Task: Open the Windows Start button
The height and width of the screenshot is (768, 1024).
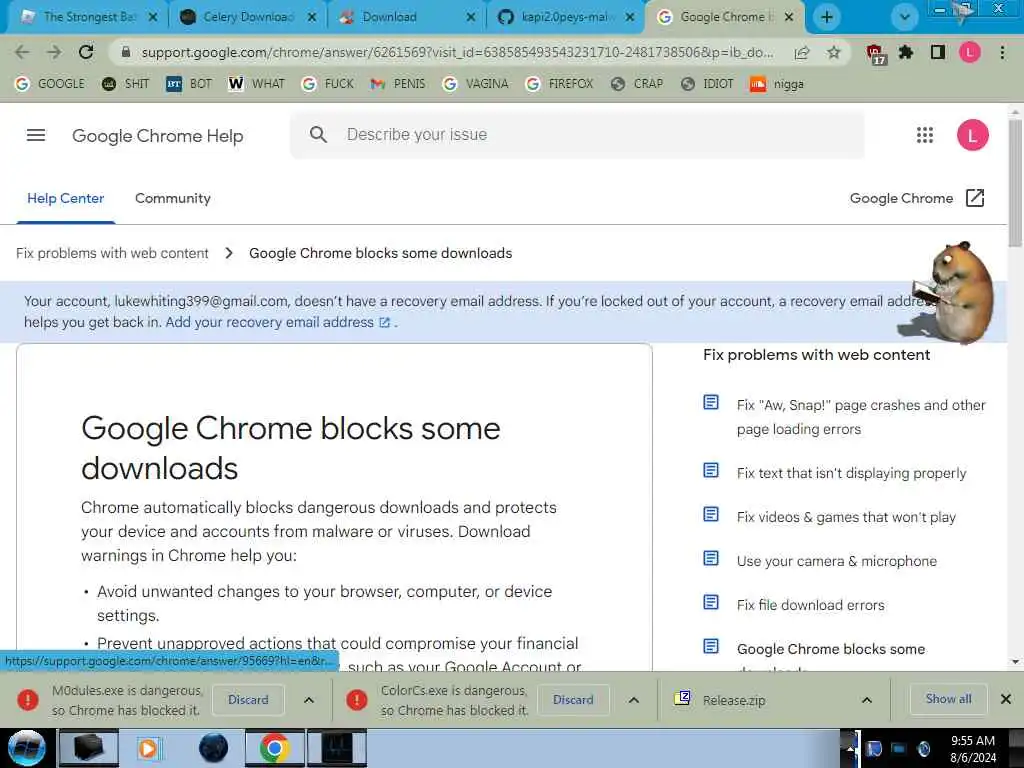Action: pos(26,748)
